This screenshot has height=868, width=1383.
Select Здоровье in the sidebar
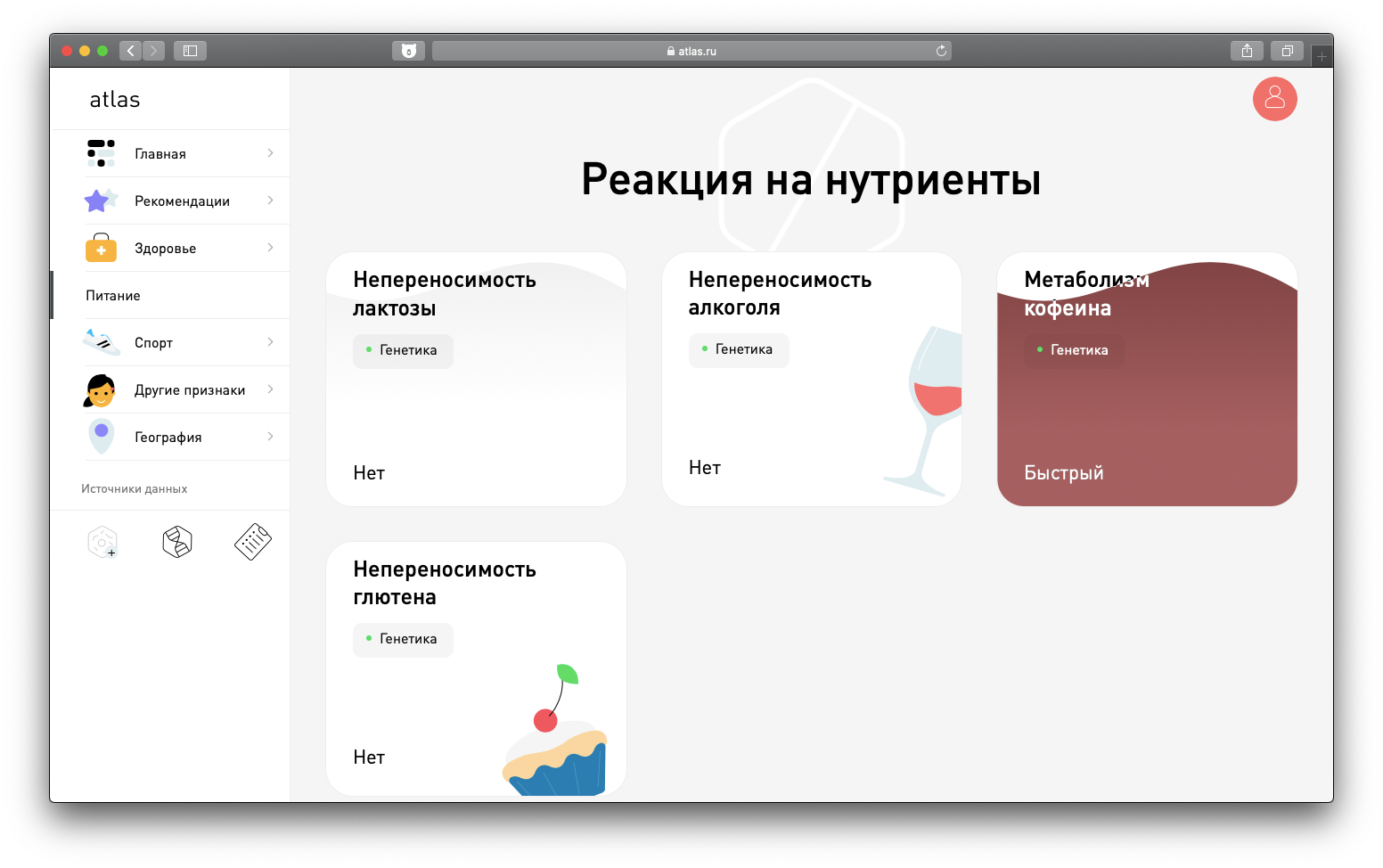point(166,249)
